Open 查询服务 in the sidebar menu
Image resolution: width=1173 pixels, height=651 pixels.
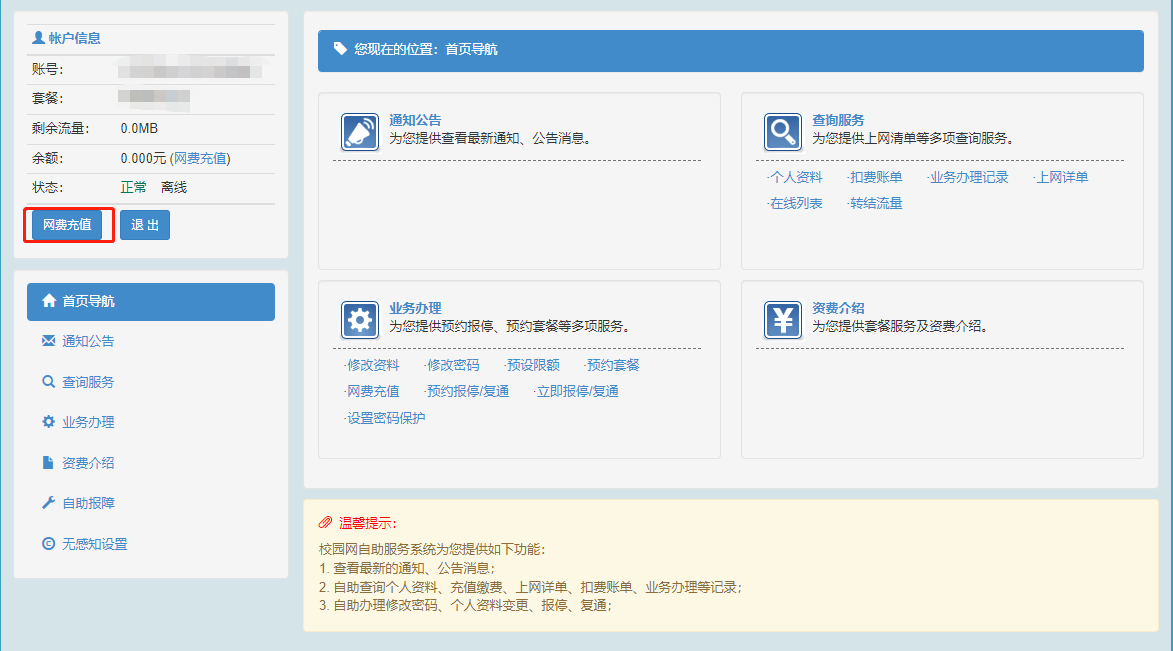pos(88,382)
